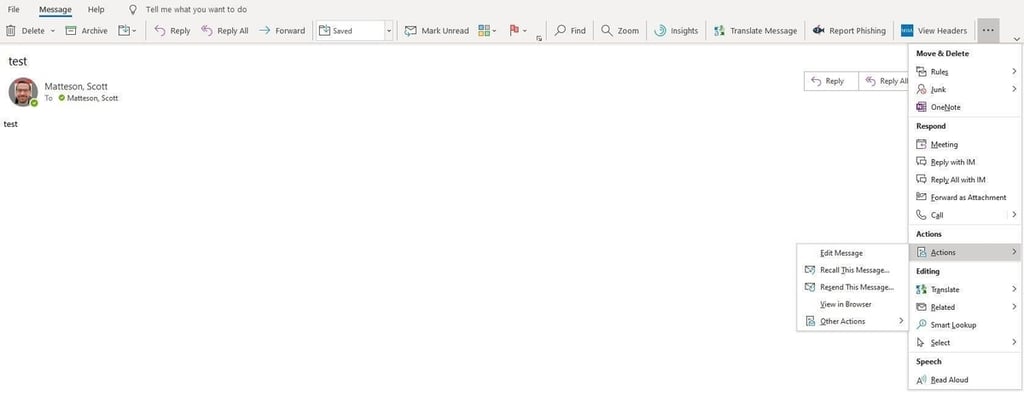
Task: Open View Headers tool
Action: tap(908, 31)
